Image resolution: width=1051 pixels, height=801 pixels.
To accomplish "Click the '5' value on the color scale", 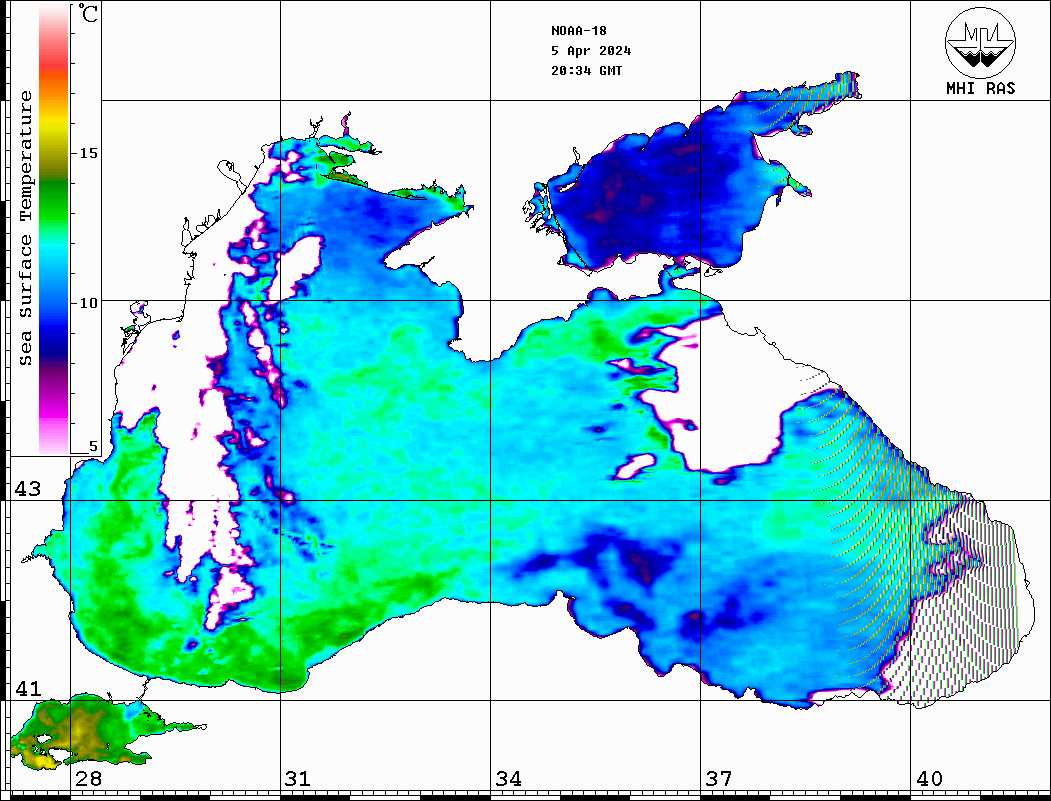I will coord(93,446).
